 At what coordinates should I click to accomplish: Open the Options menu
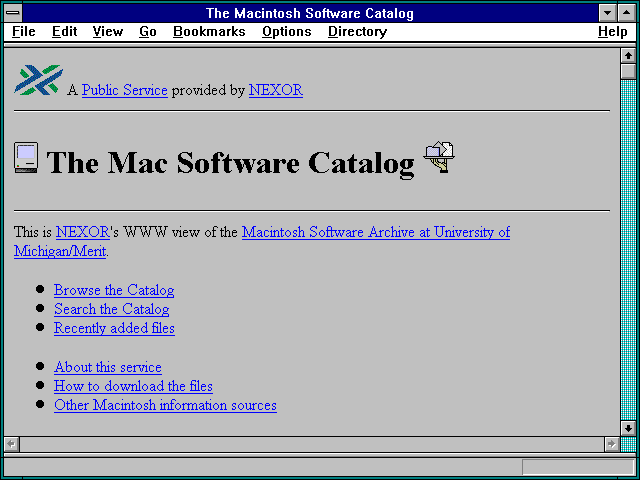pyautogui.click(x=287, y=31)
